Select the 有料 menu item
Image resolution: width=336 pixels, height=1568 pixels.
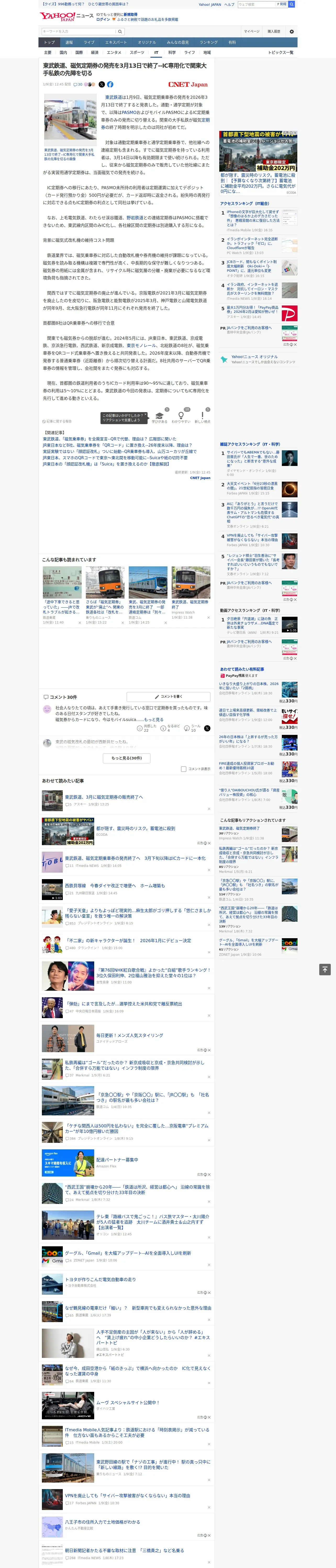click(x=232, y=43)
